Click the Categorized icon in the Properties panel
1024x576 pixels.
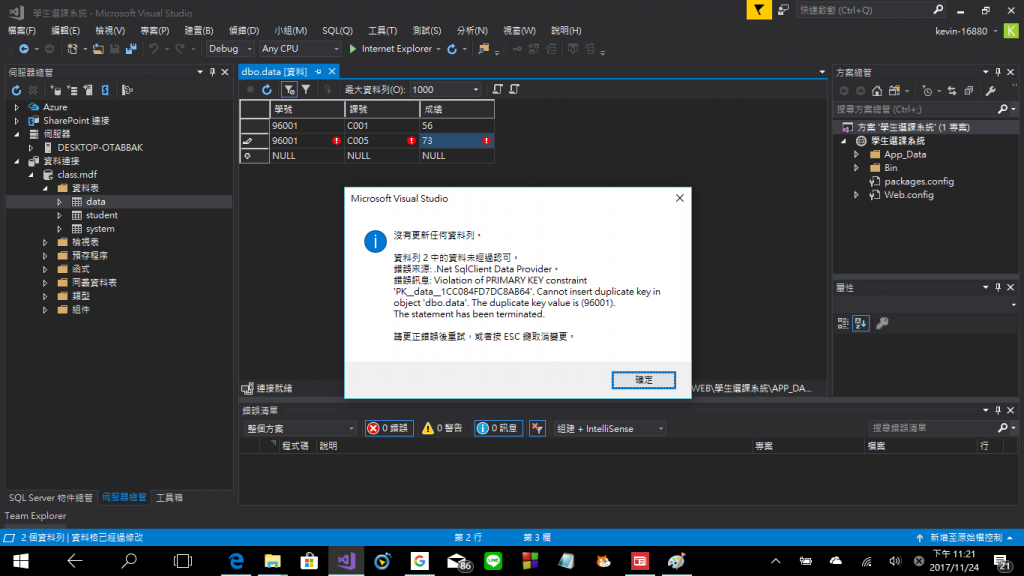843,323
